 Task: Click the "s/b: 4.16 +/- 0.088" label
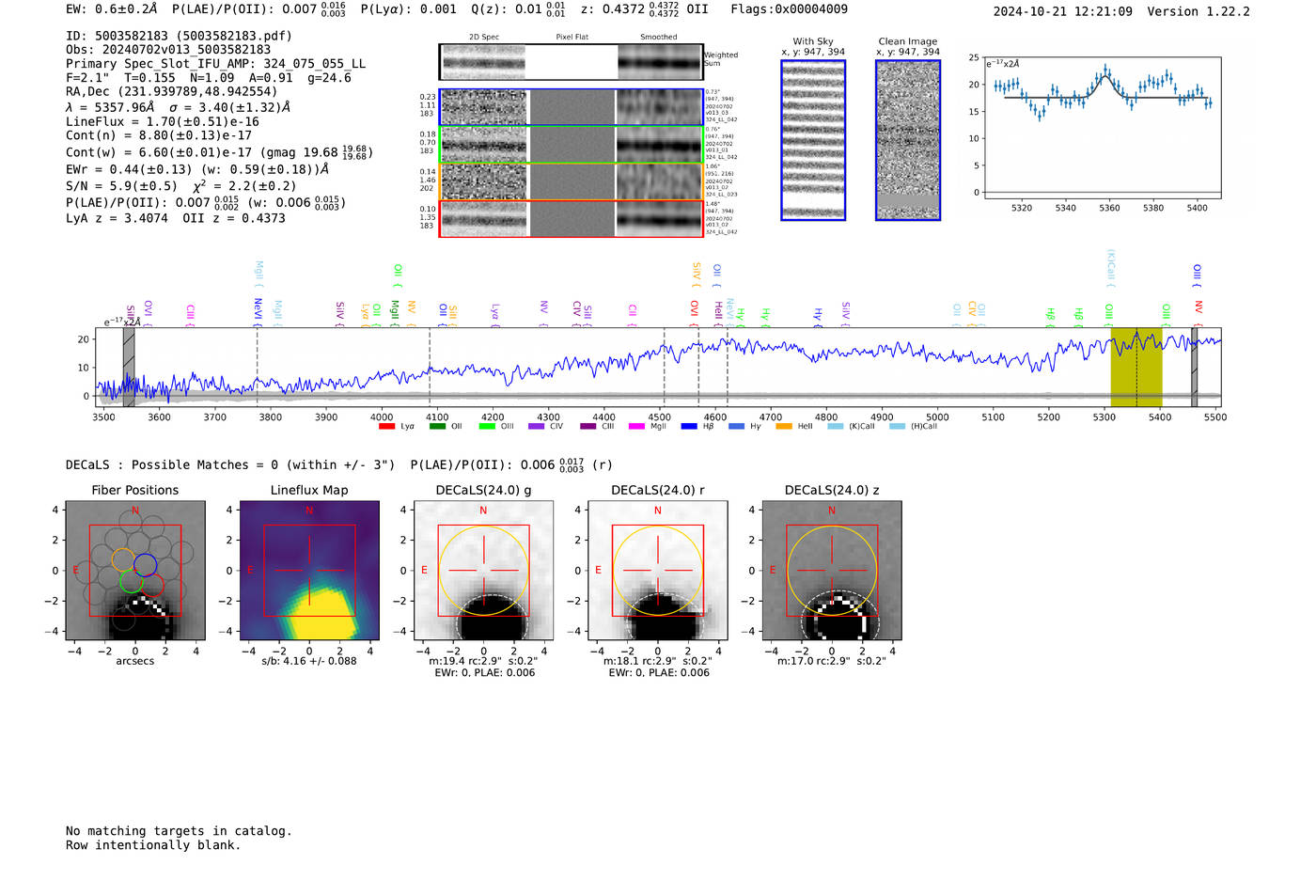coord(309,661)
